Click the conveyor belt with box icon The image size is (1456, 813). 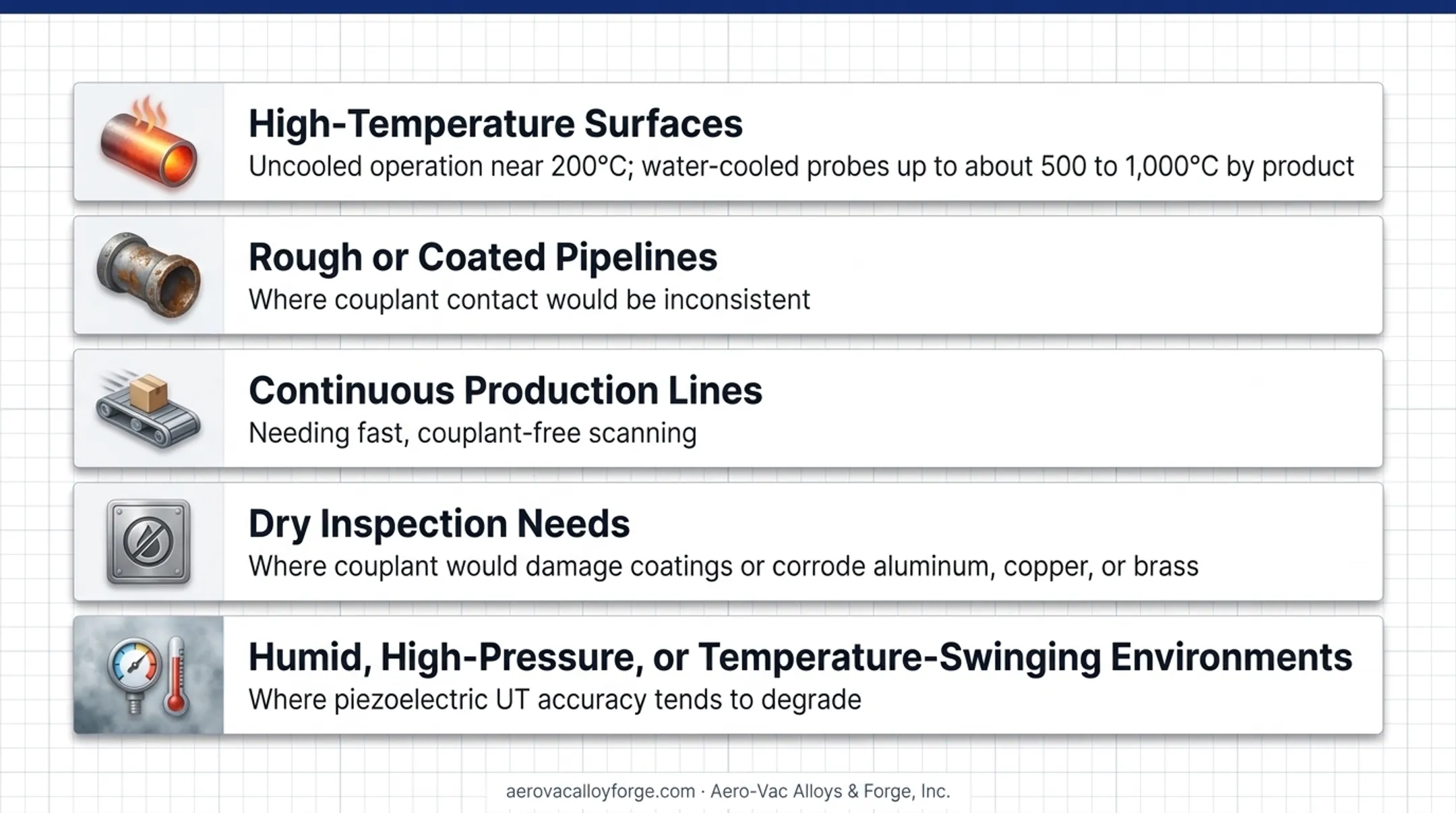pyautogui.click(x=148, y=409)
